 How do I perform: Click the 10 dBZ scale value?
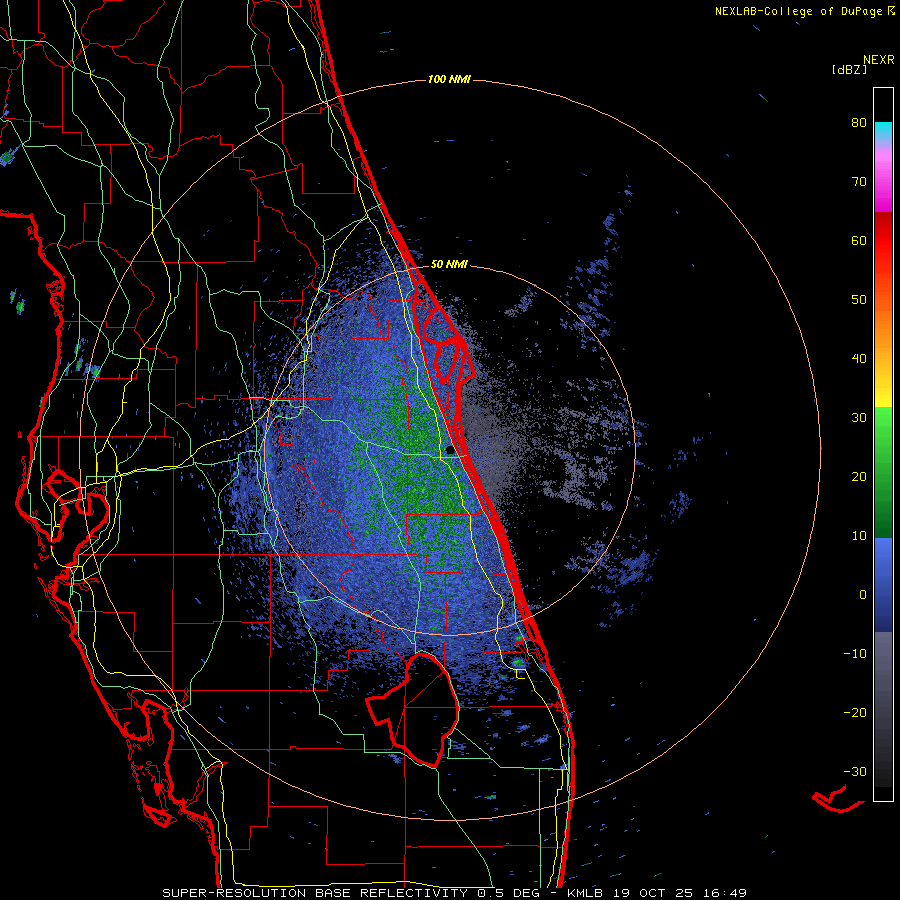click(x=859, y=536)
